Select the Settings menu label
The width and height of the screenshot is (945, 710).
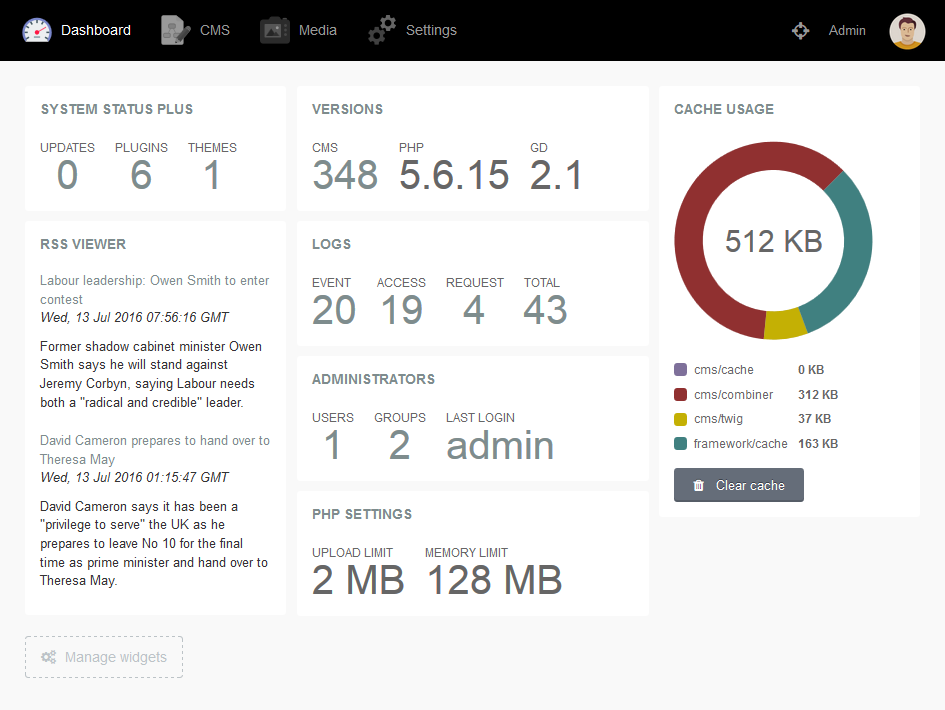click(x=431, y=30)
